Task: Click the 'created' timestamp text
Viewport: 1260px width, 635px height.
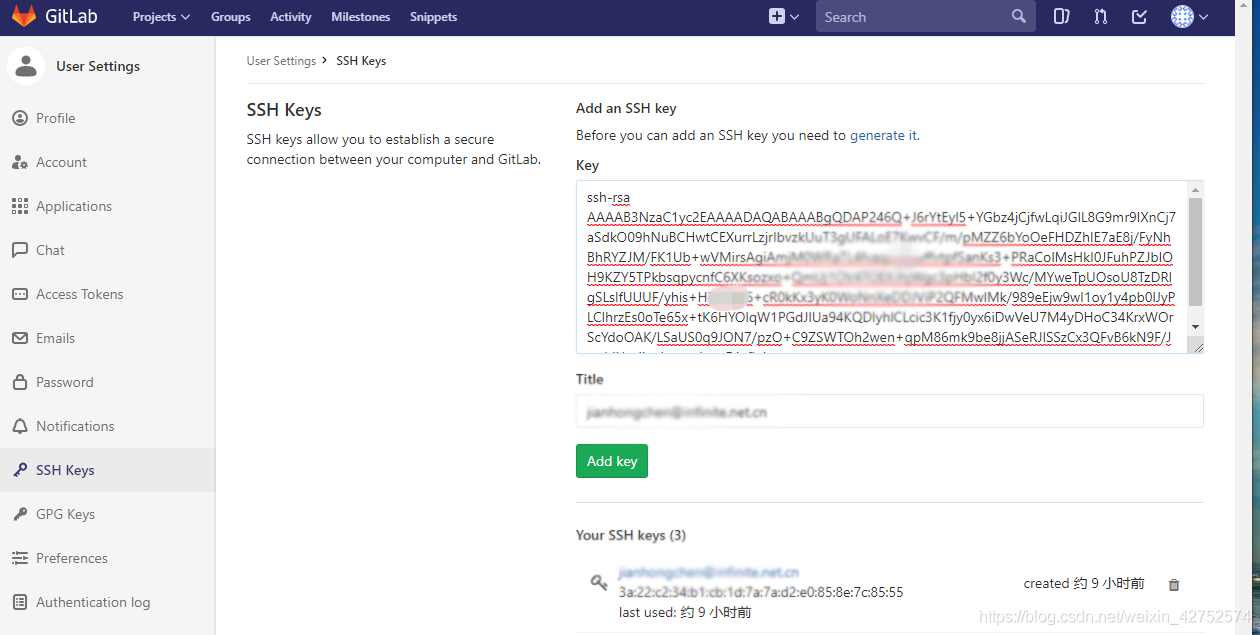Action: tap(1084, 583)
